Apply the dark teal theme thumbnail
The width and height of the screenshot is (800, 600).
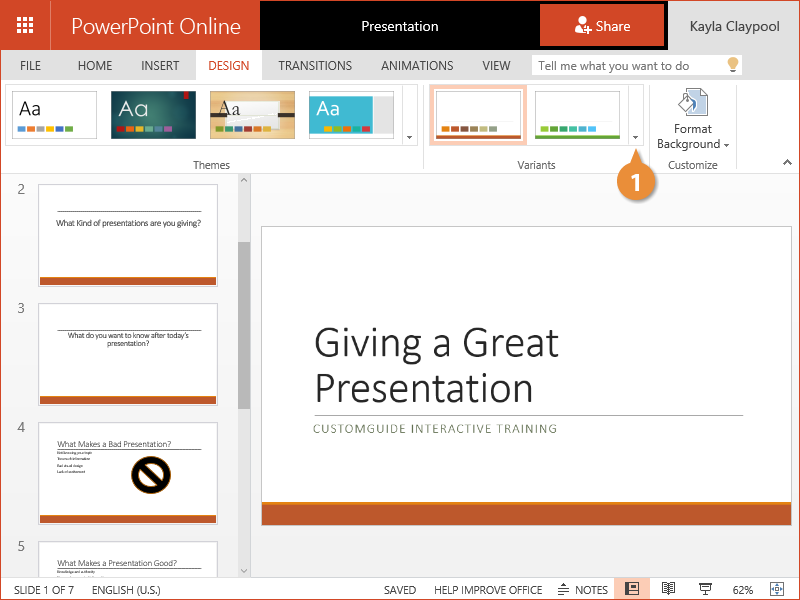153,115
